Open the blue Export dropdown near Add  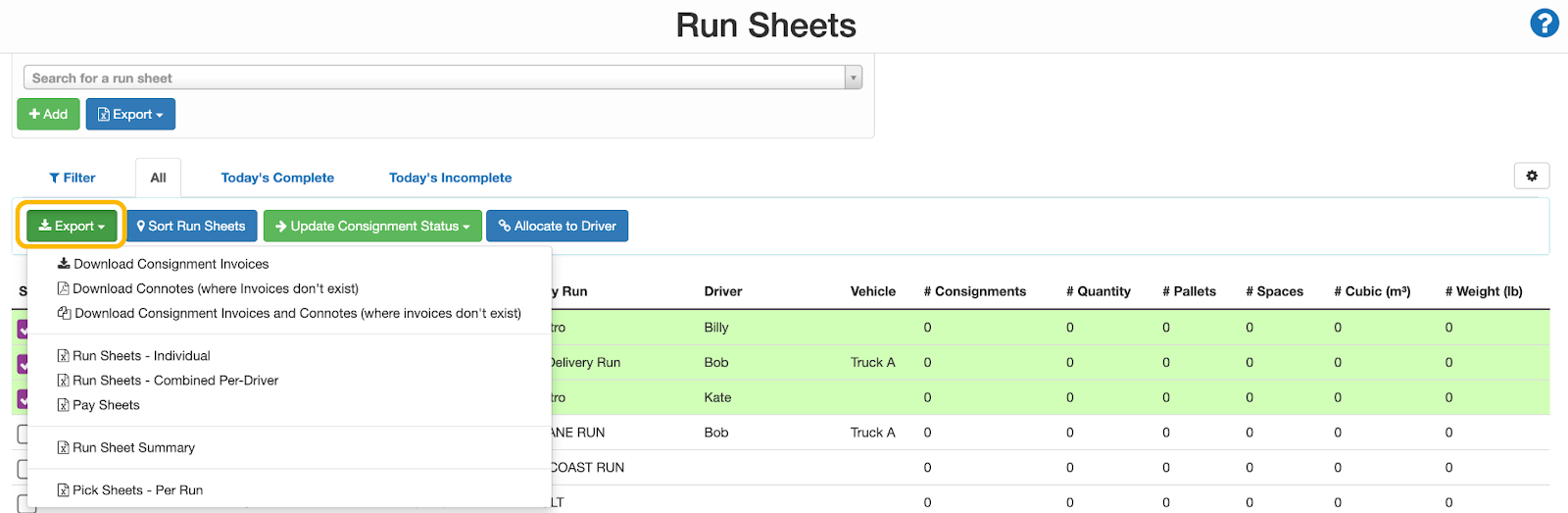click(130, 114)
